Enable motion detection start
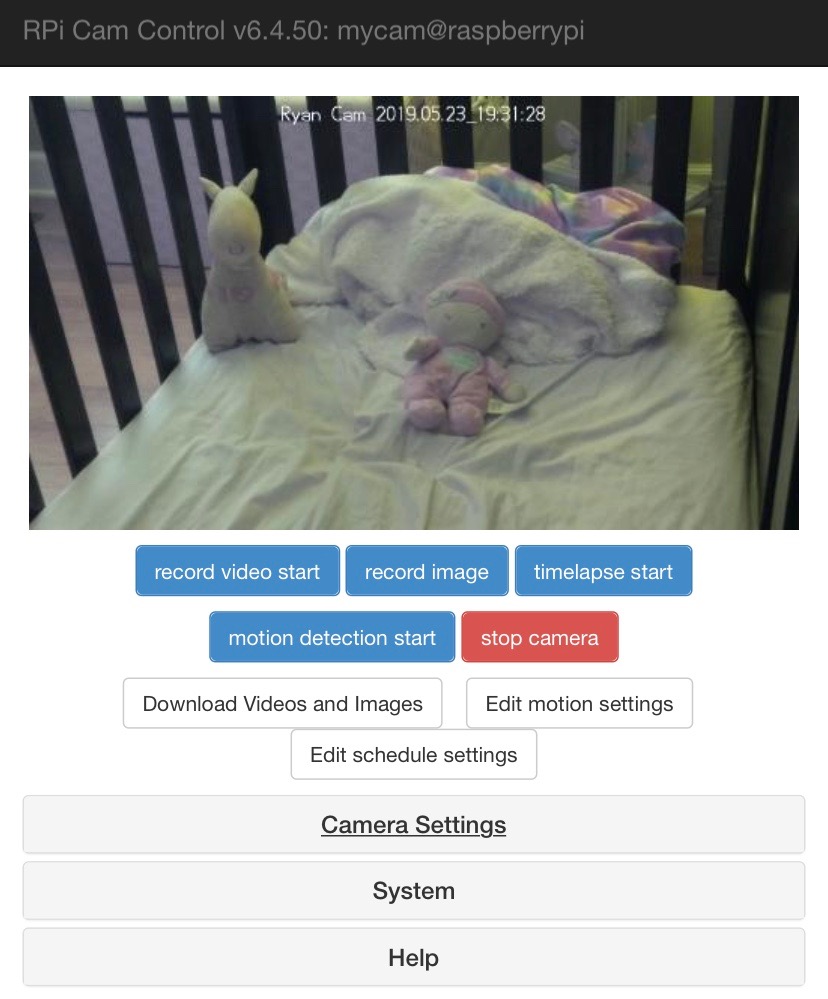 pyautogui.click(x=332, y=637)
